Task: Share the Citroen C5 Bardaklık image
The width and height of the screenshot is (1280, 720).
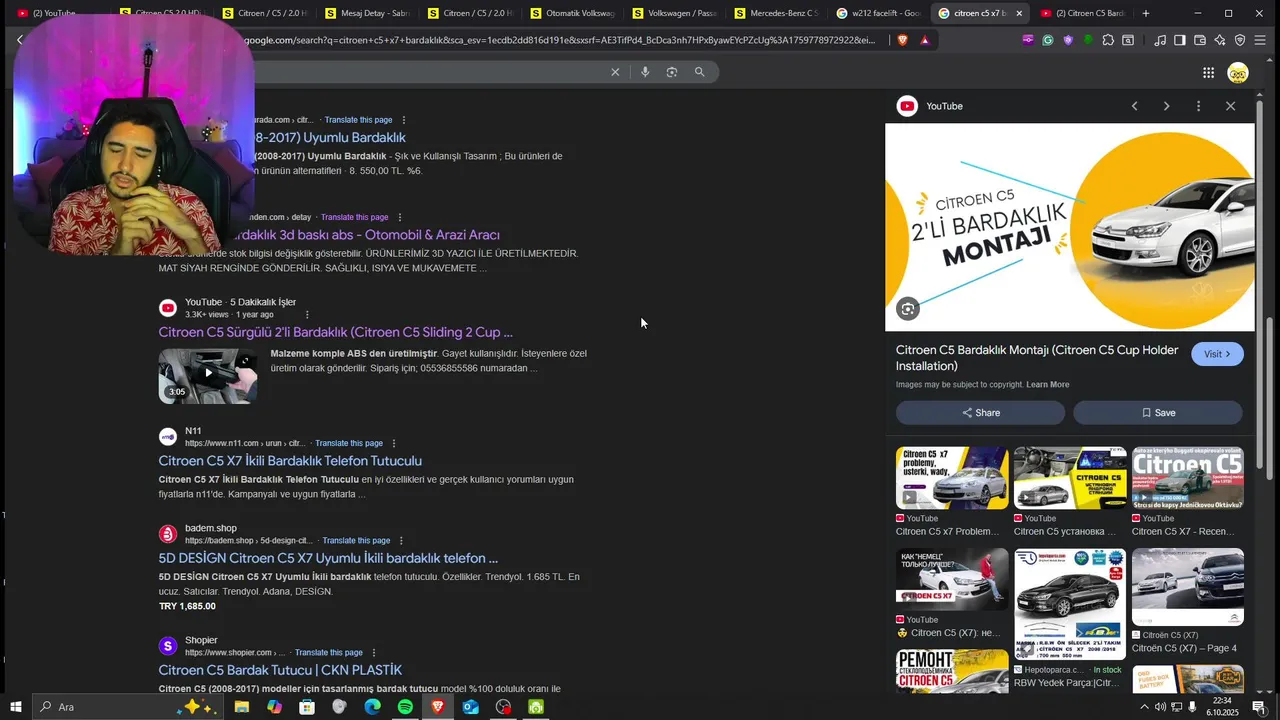Action: point(980,412)
